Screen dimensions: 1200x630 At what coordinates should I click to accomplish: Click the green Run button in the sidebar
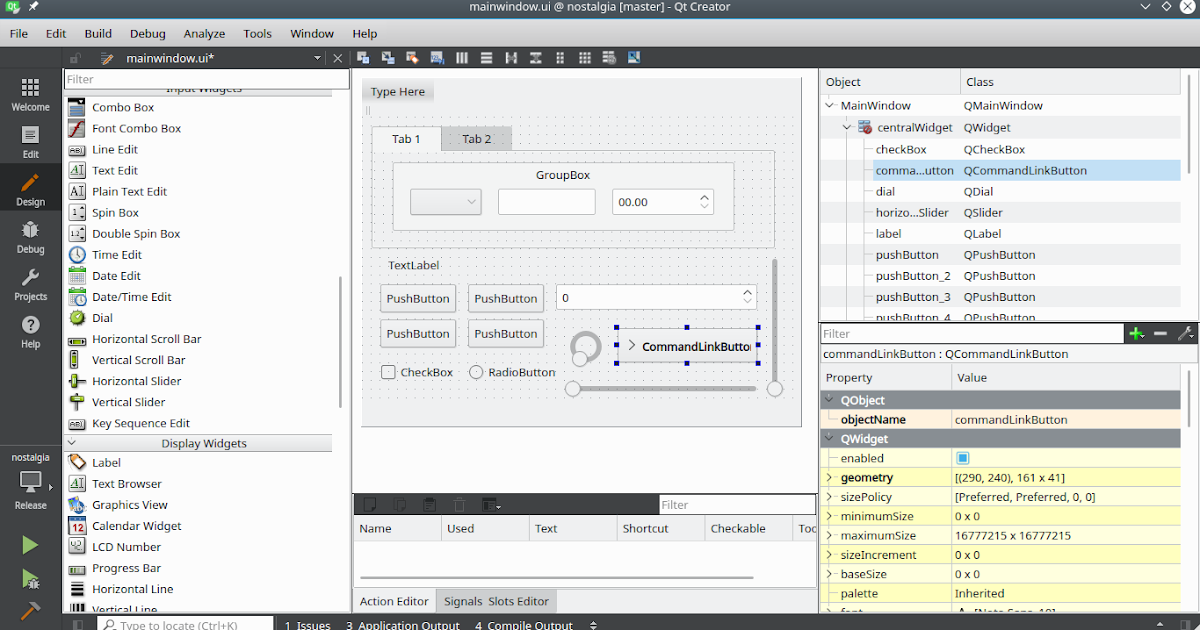coord(29,544)
